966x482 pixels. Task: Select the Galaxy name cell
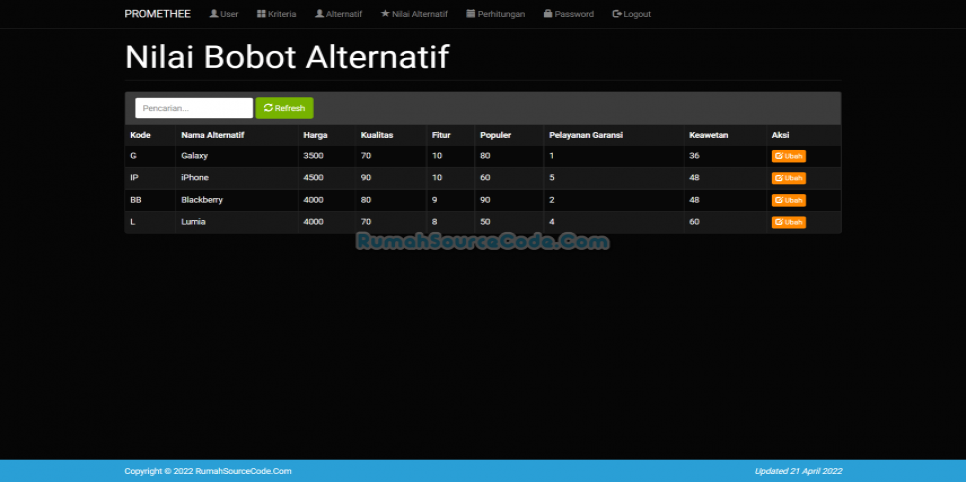[x=195, y=156]
